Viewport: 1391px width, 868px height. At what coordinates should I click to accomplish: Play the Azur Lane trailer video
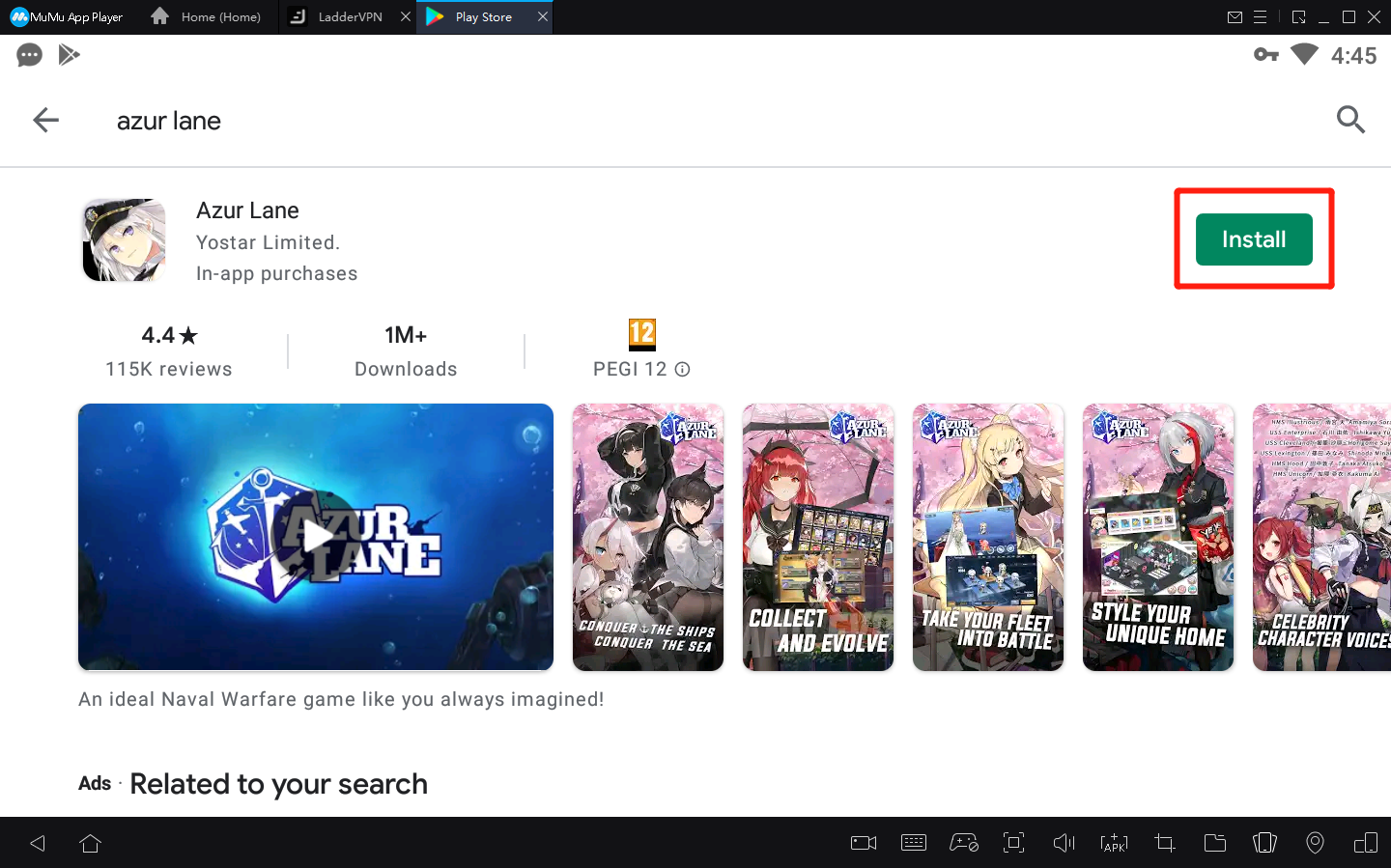pyautogui.click(x=316, y=537)
